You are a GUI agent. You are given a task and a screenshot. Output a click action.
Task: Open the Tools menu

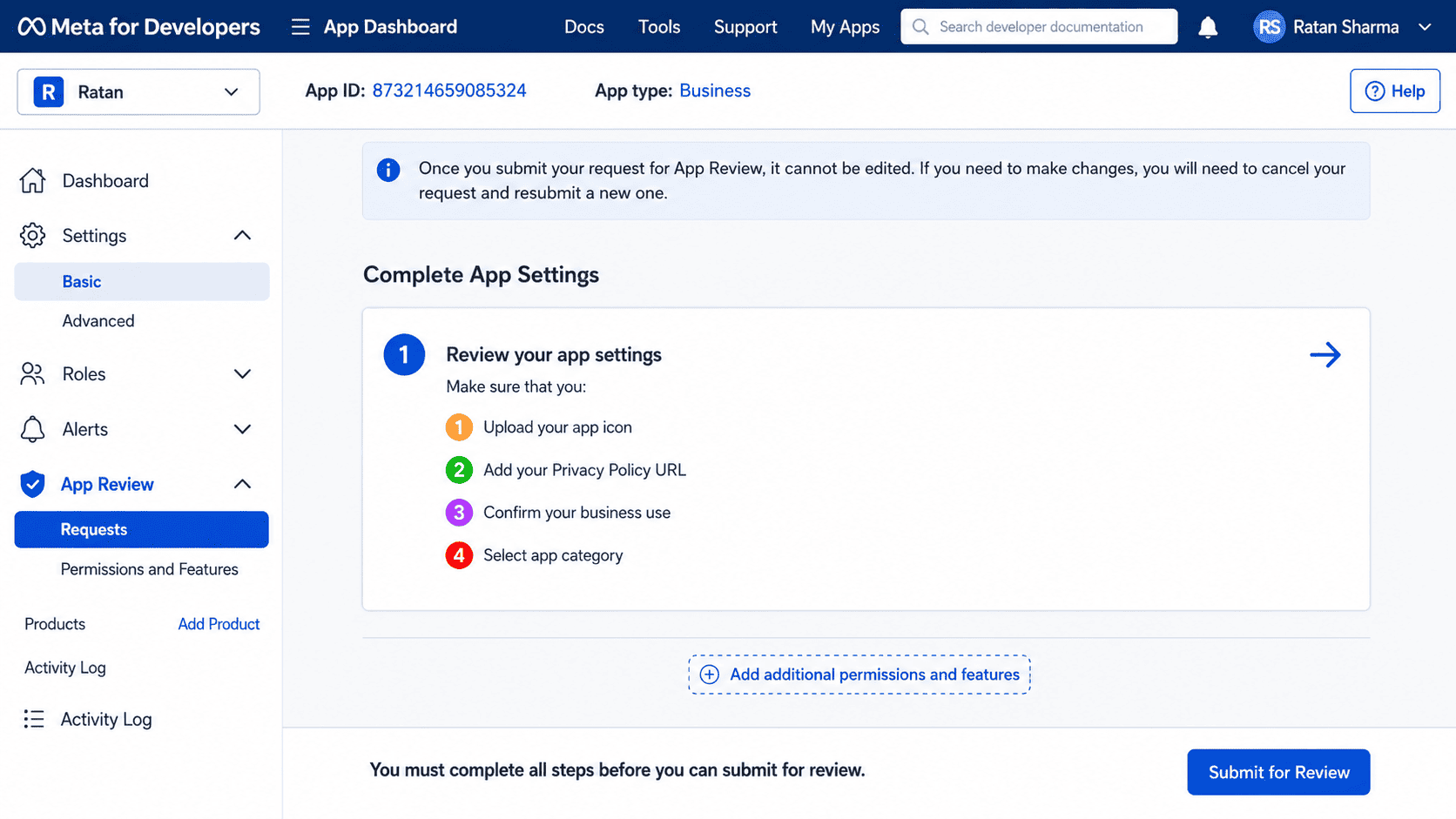pos(659,27)
